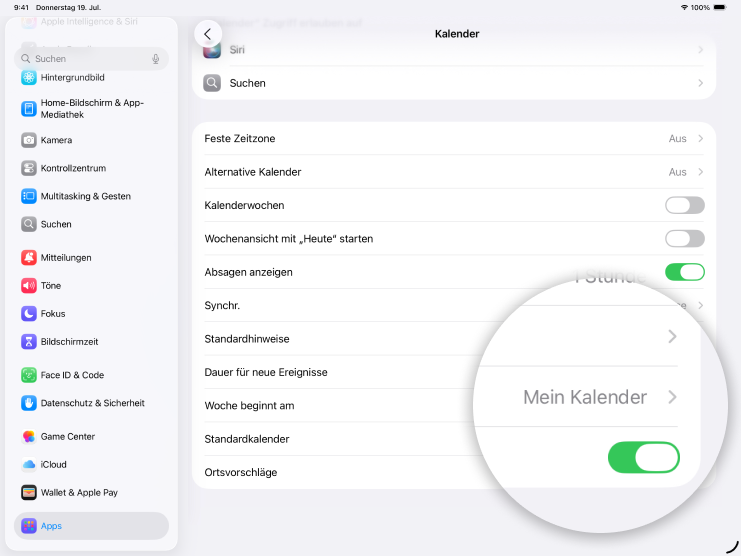Open the Suchen row under Kalender
Screen dimensions: 741x556
pos(453,83)
